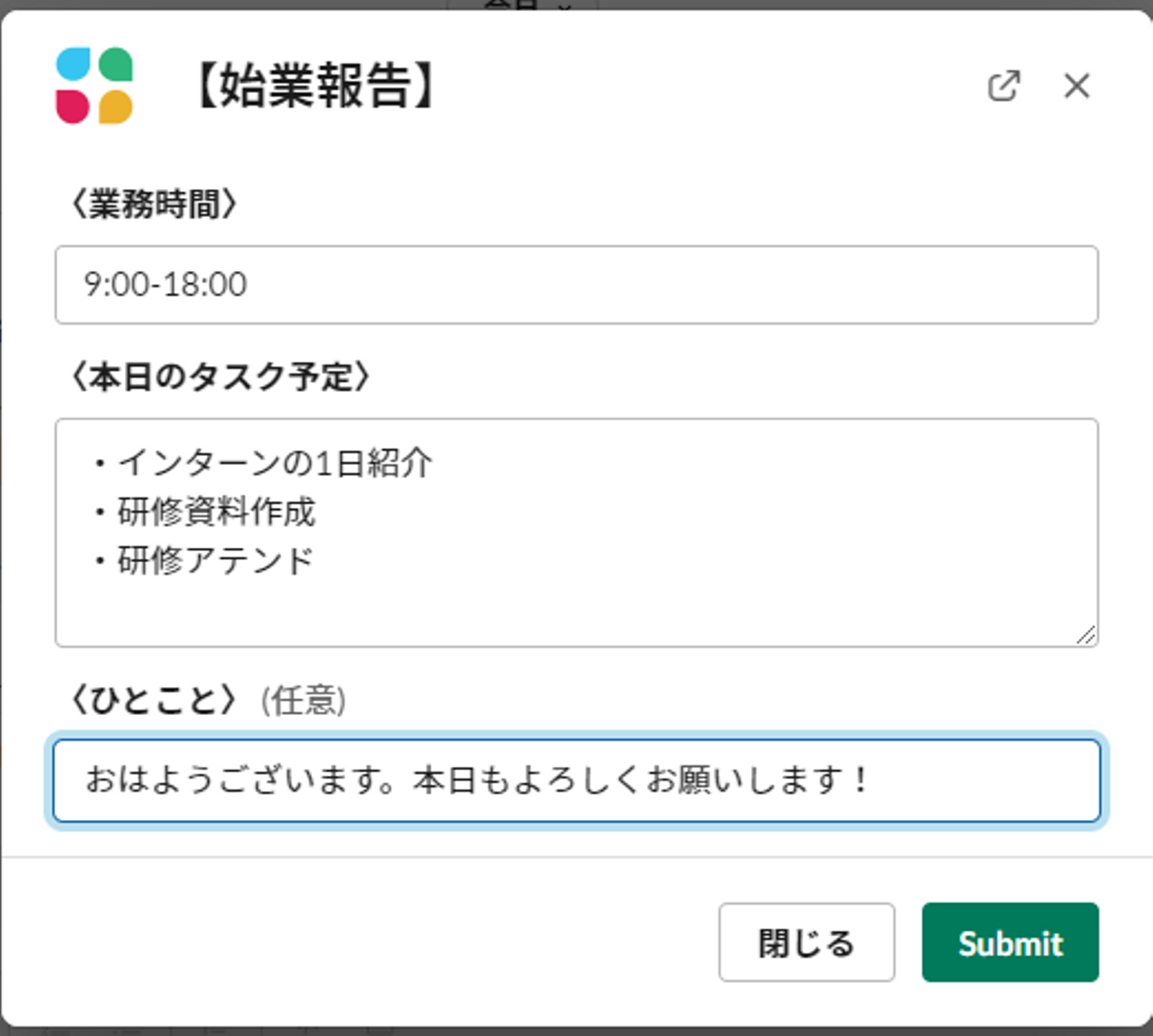Image resolution: width=1153 pixels, height=1036 pixels.
Task: Click the 研修アテンド line in the task list
Action: coord(215,560)
